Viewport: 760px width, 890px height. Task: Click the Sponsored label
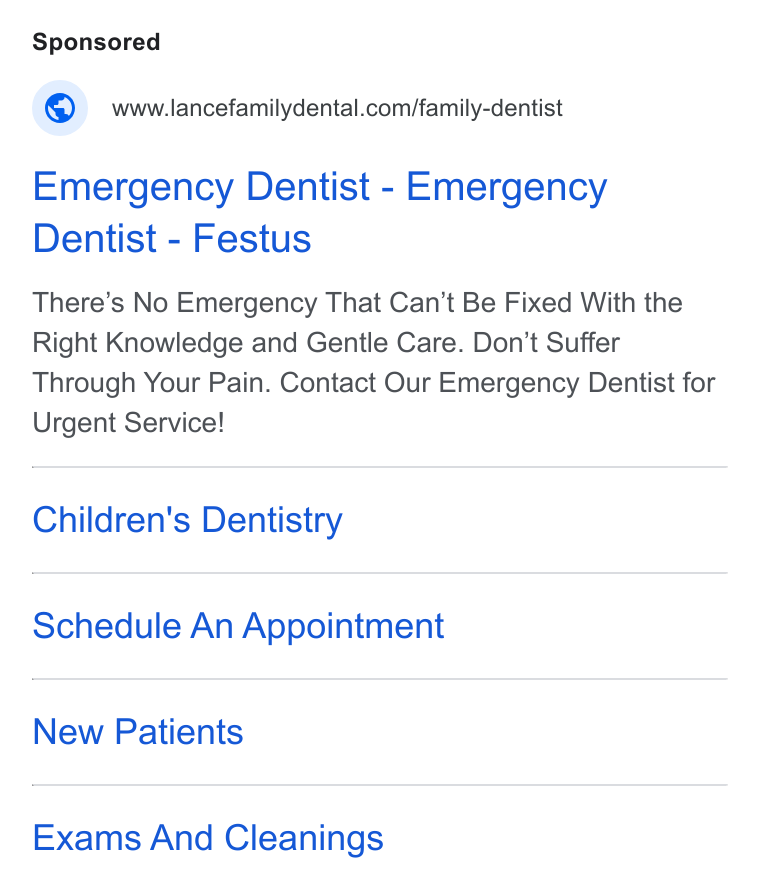pos(96,42)
